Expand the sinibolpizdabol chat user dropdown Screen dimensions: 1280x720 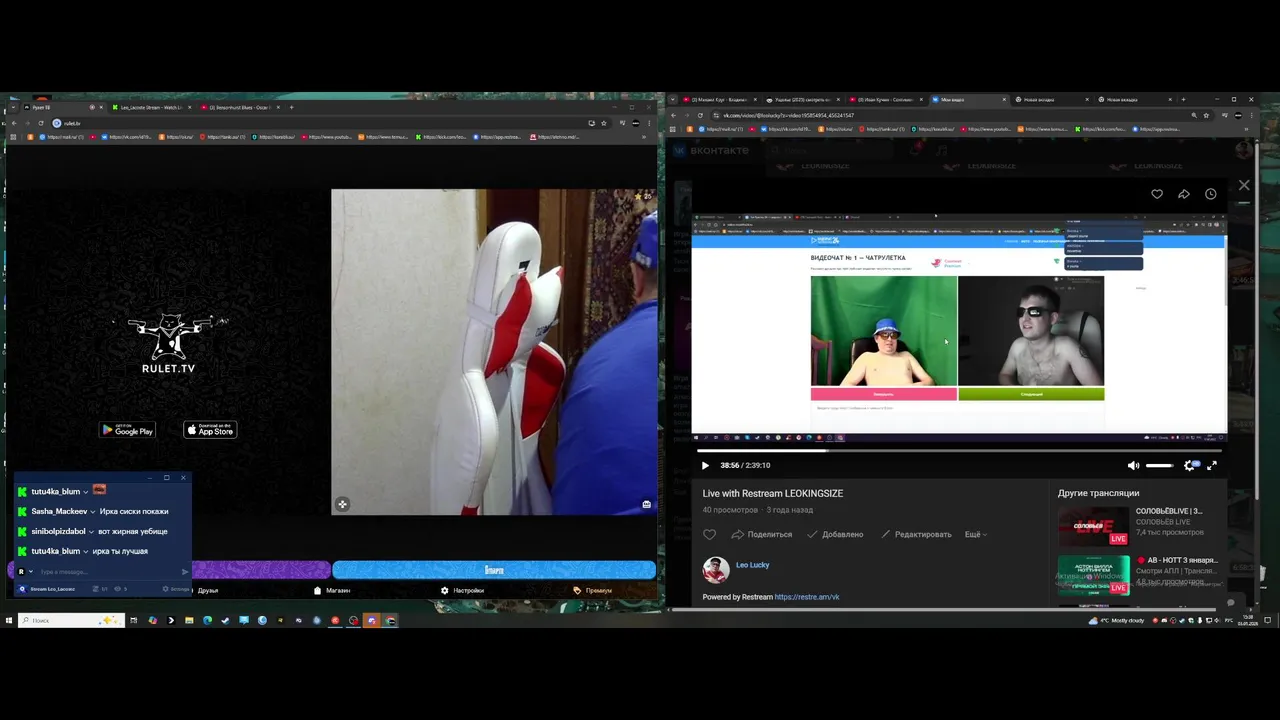coord(91,532)
